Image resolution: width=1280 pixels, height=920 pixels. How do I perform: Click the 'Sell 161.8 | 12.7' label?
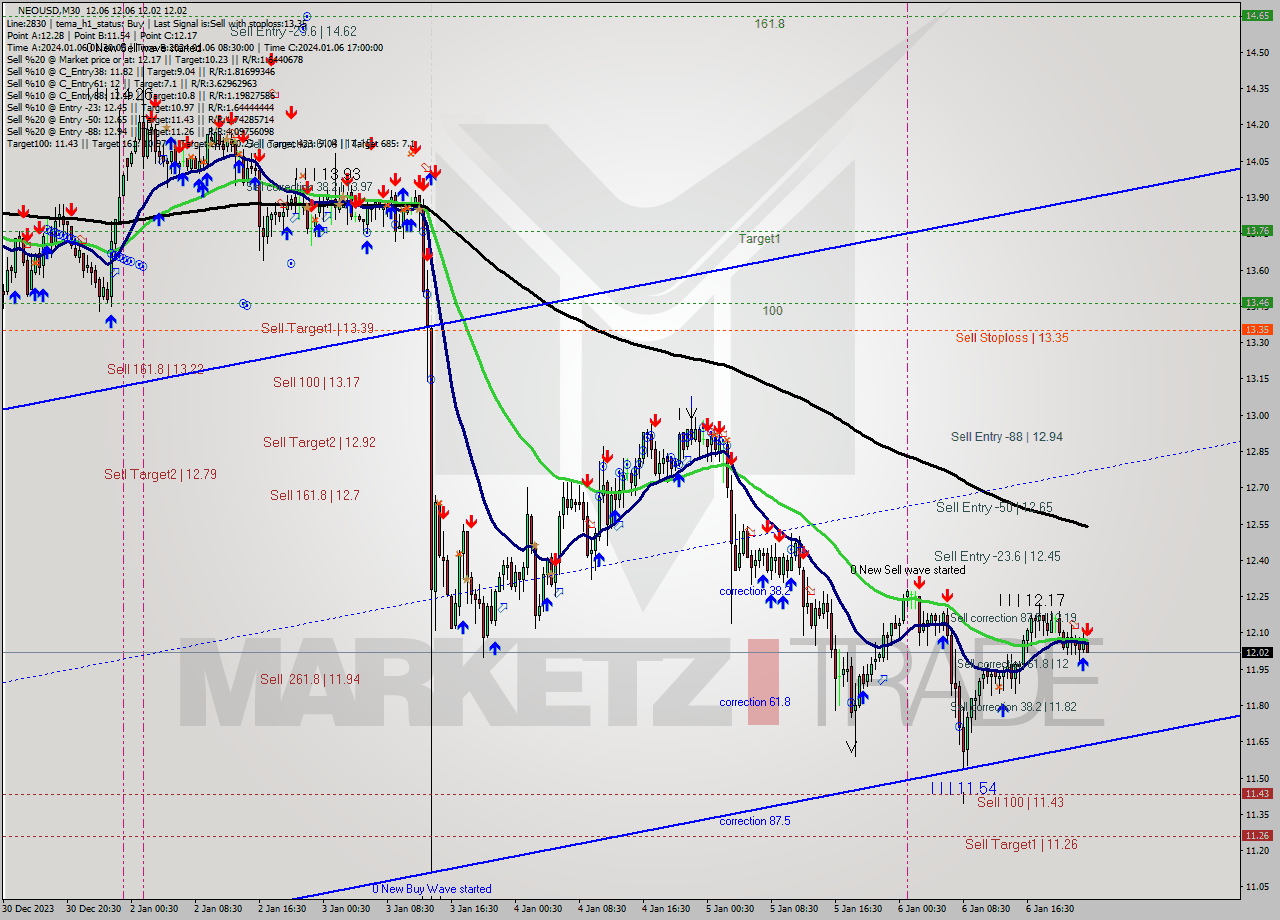pyautogui.click(x=314, y=494)
